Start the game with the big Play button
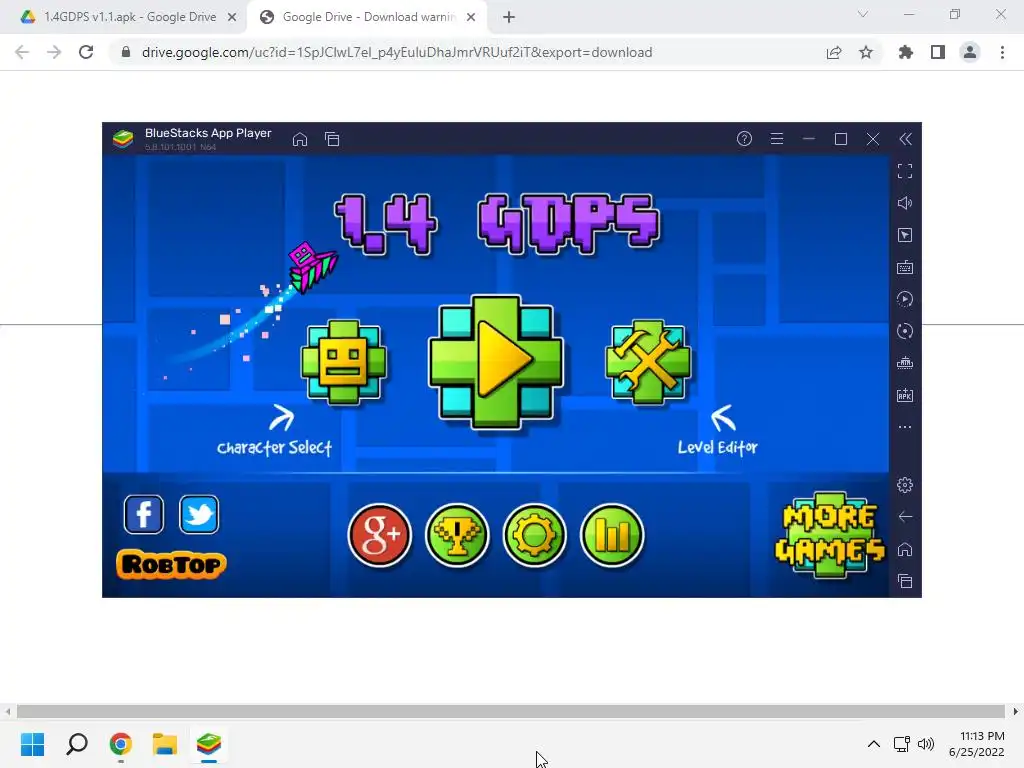 pos(496,361)
